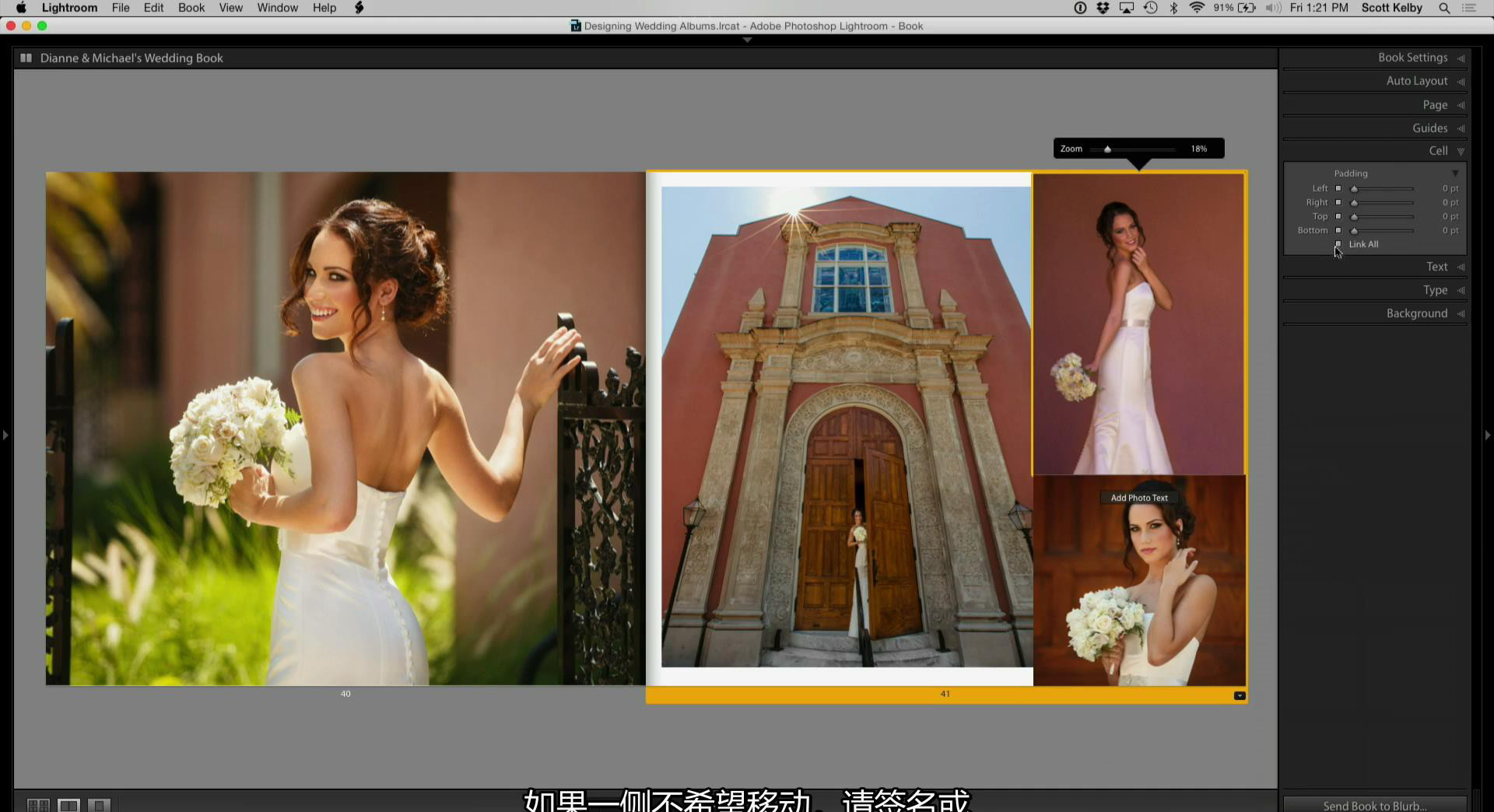Click Send Book to Blurb button

click(1374, 805)
